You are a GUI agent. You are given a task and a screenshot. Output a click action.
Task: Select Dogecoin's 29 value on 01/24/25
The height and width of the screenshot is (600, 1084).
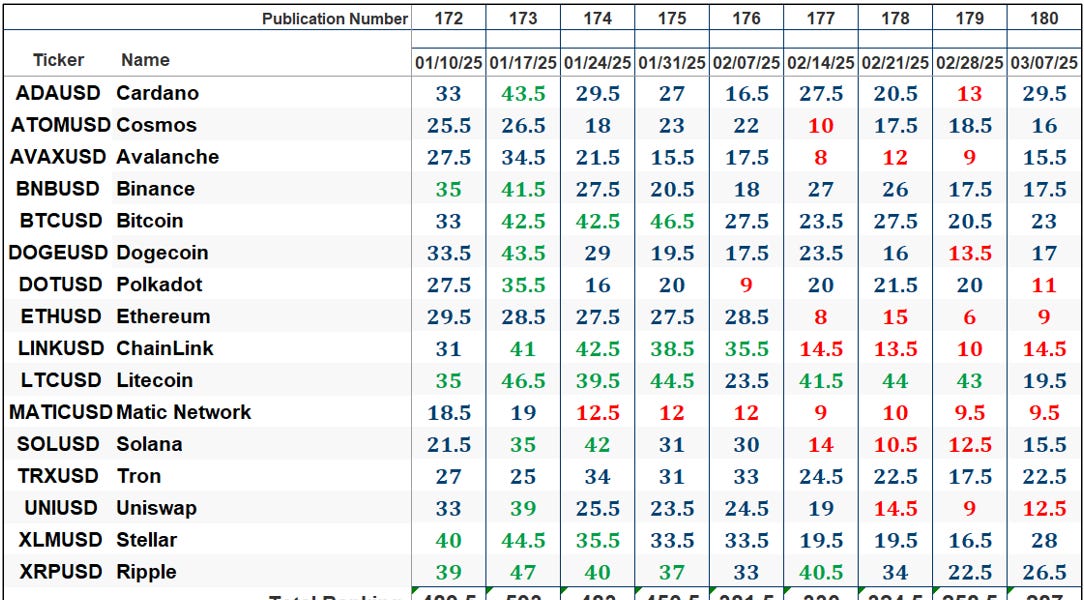(597, 252)
